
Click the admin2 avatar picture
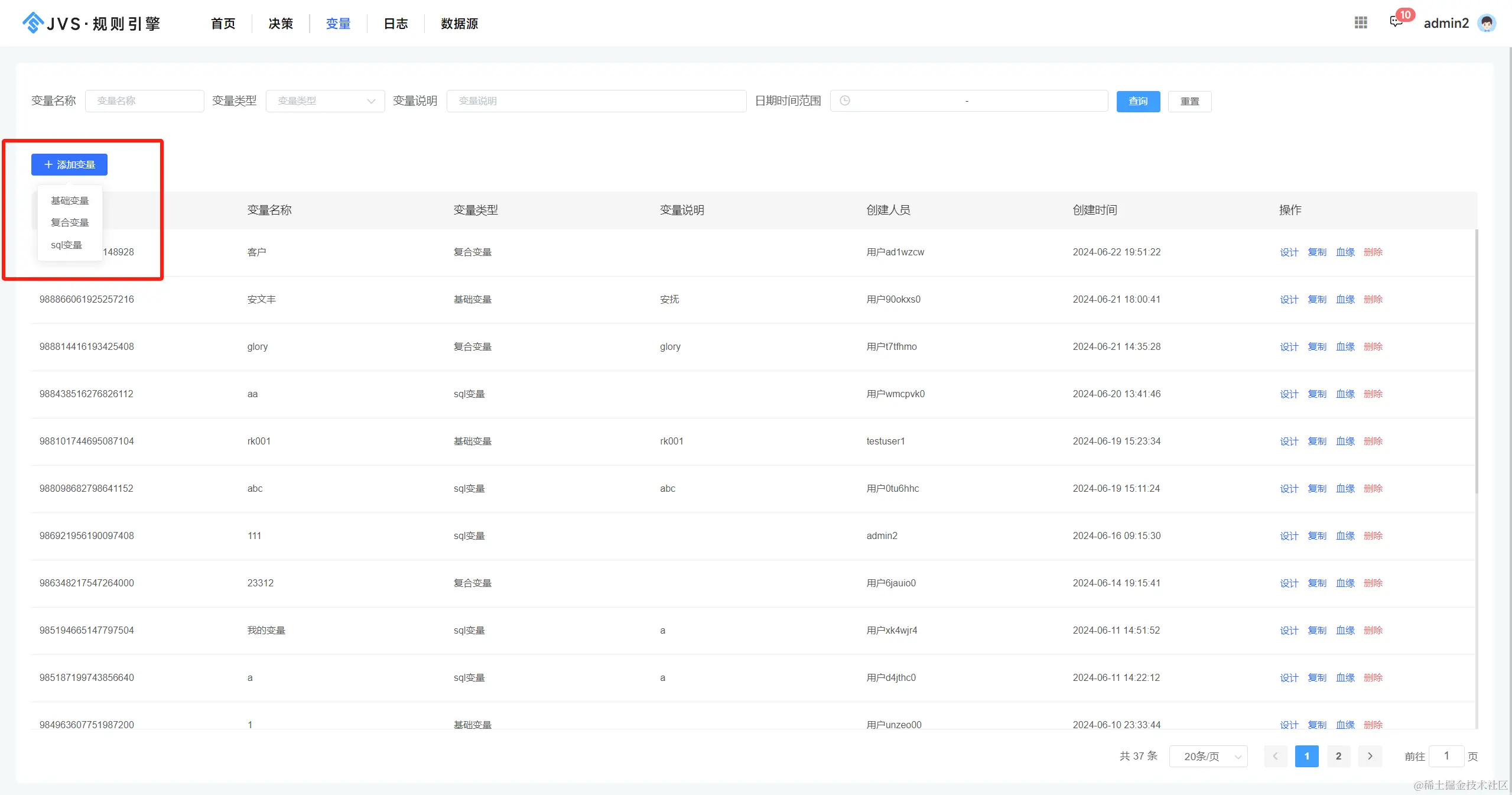tap(1487, 23)
